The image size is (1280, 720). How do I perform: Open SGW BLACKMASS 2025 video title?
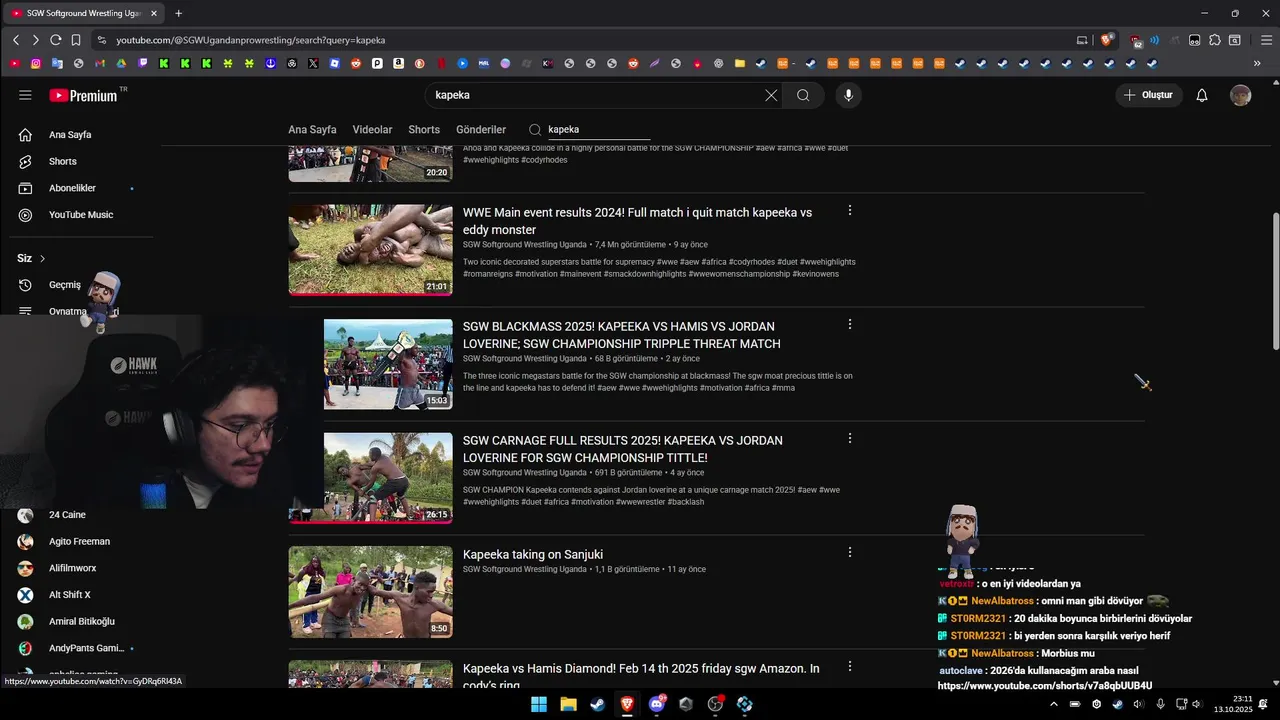click(x=621, y=335)
